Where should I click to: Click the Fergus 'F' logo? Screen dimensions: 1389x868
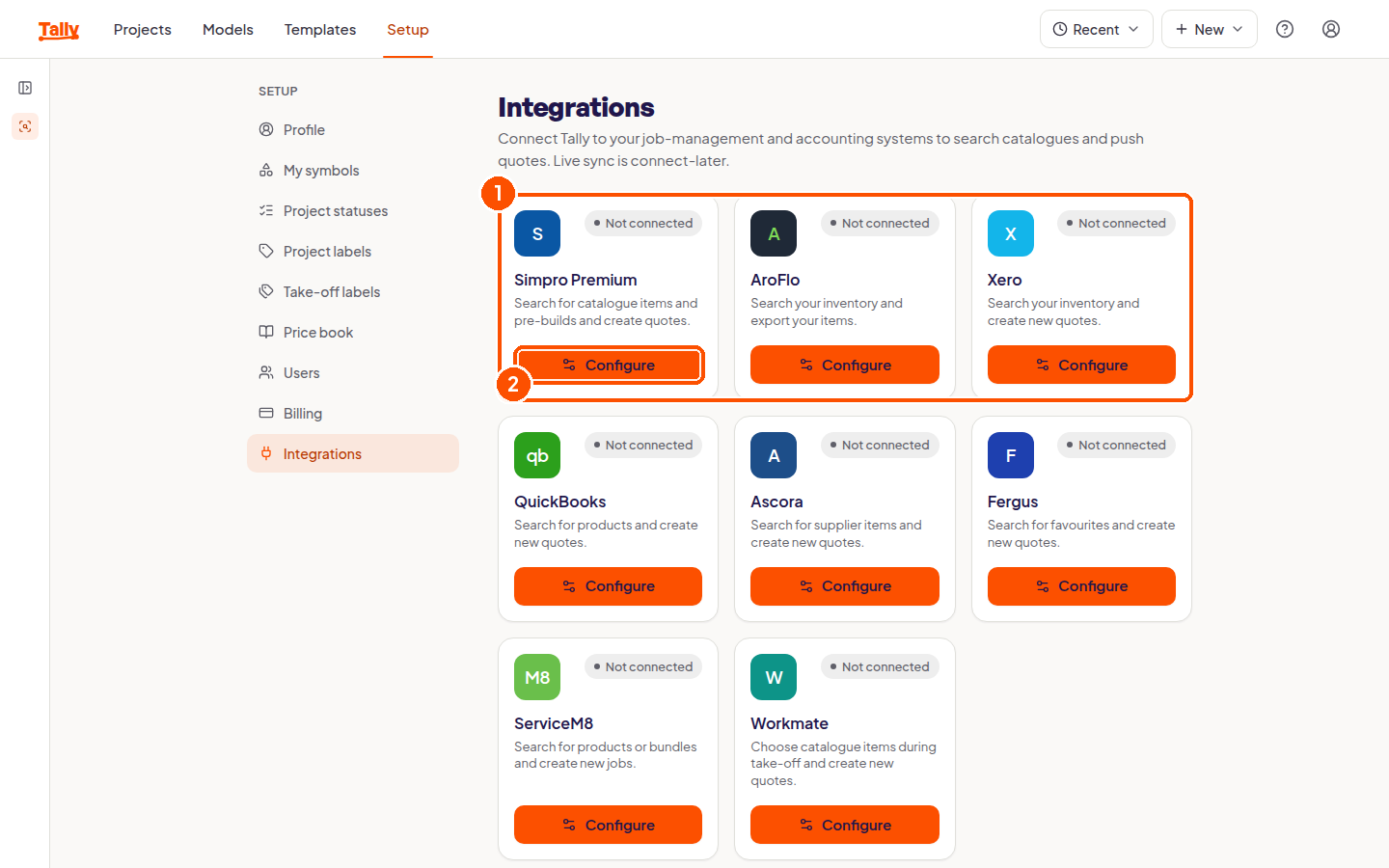tap(1011, 455)
